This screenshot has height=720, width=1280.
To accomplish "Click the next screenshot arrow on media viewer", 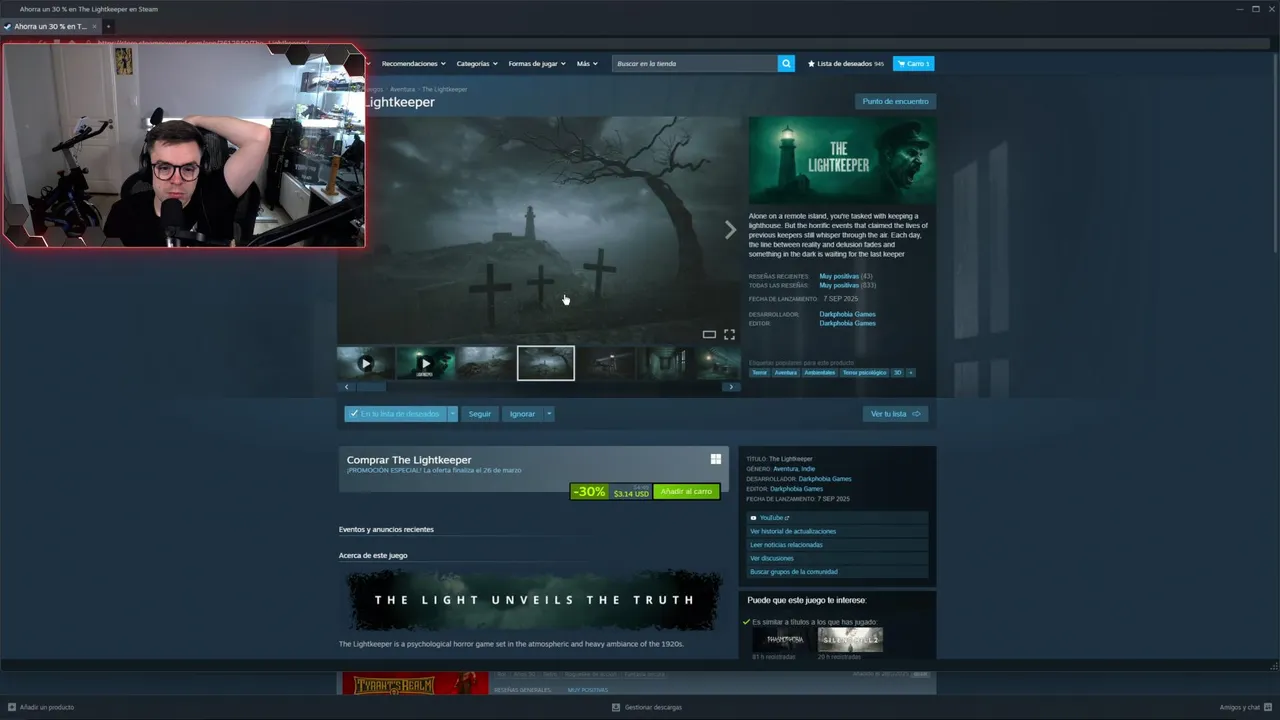I will (x=730, y=230).
